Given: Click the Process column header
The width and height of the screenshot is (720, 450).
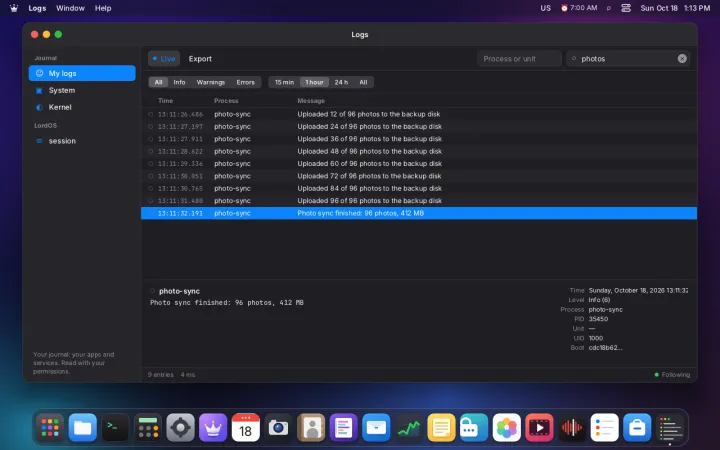Looking at the screenshot, I should tap(226, 101).
